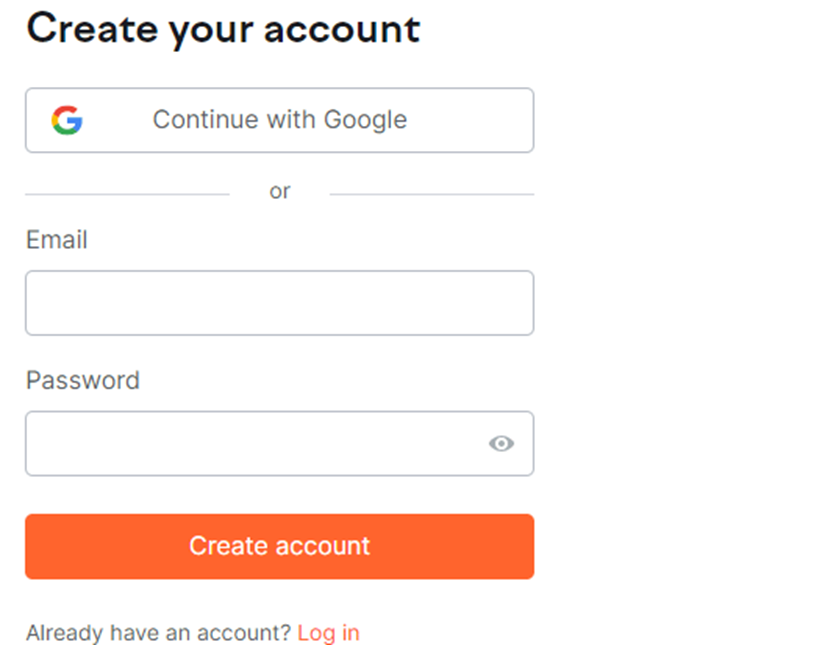Click the "Already have an account?" text
The width and height of the screenshot is (825, 645).
[158, 633]
